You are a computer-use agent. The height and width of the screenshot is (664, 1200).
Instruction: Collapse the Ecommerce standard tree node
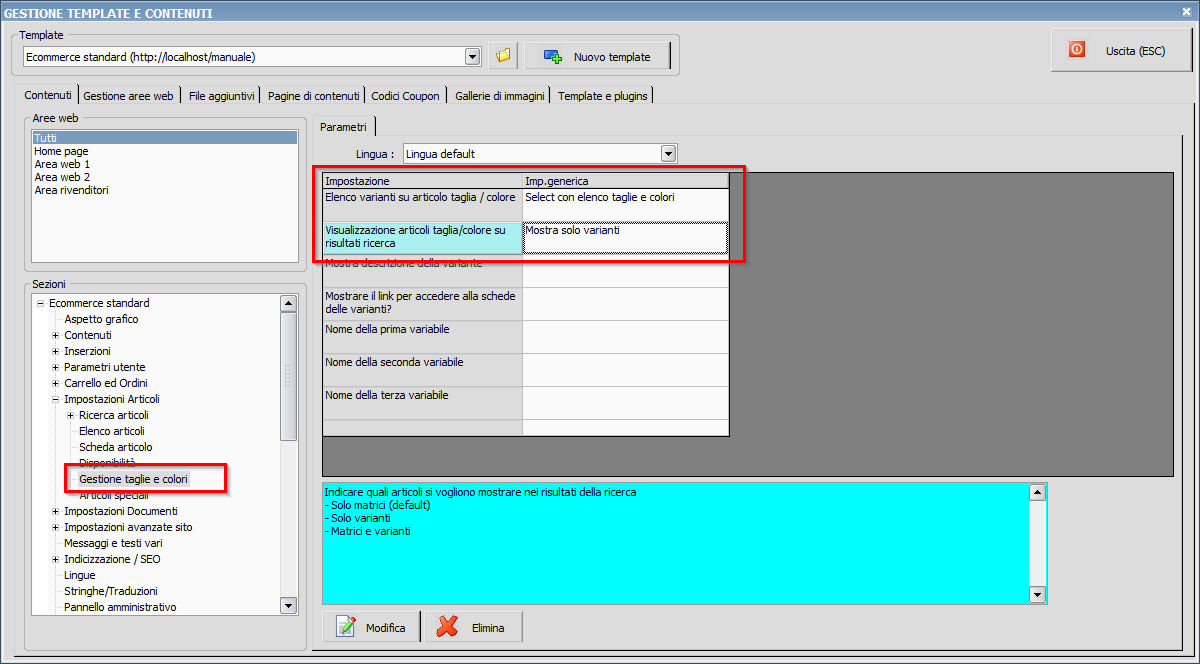click(x=40, y=303)
